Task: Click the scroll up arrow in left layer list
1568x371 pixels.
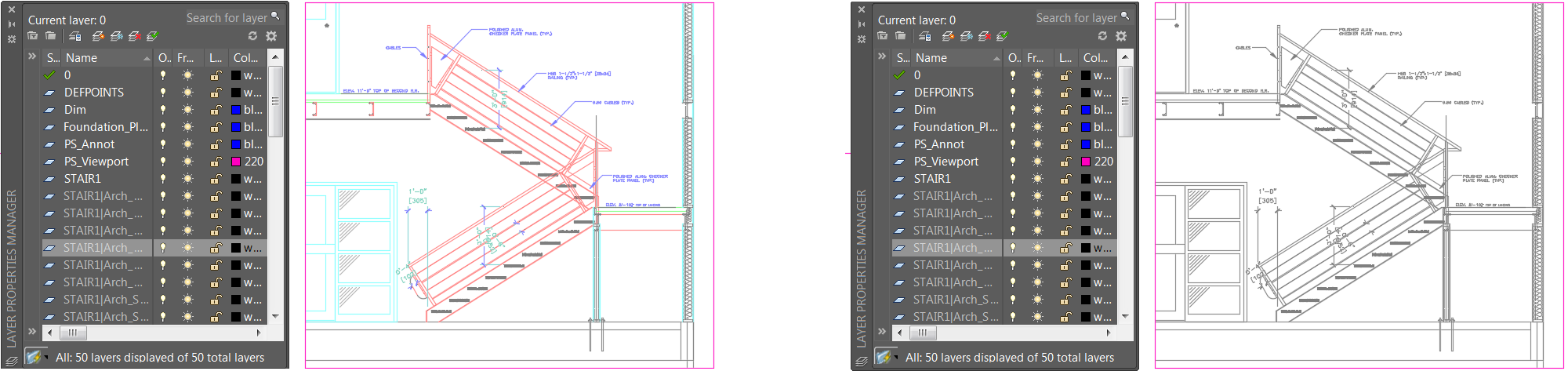Action: pos(275,57)
